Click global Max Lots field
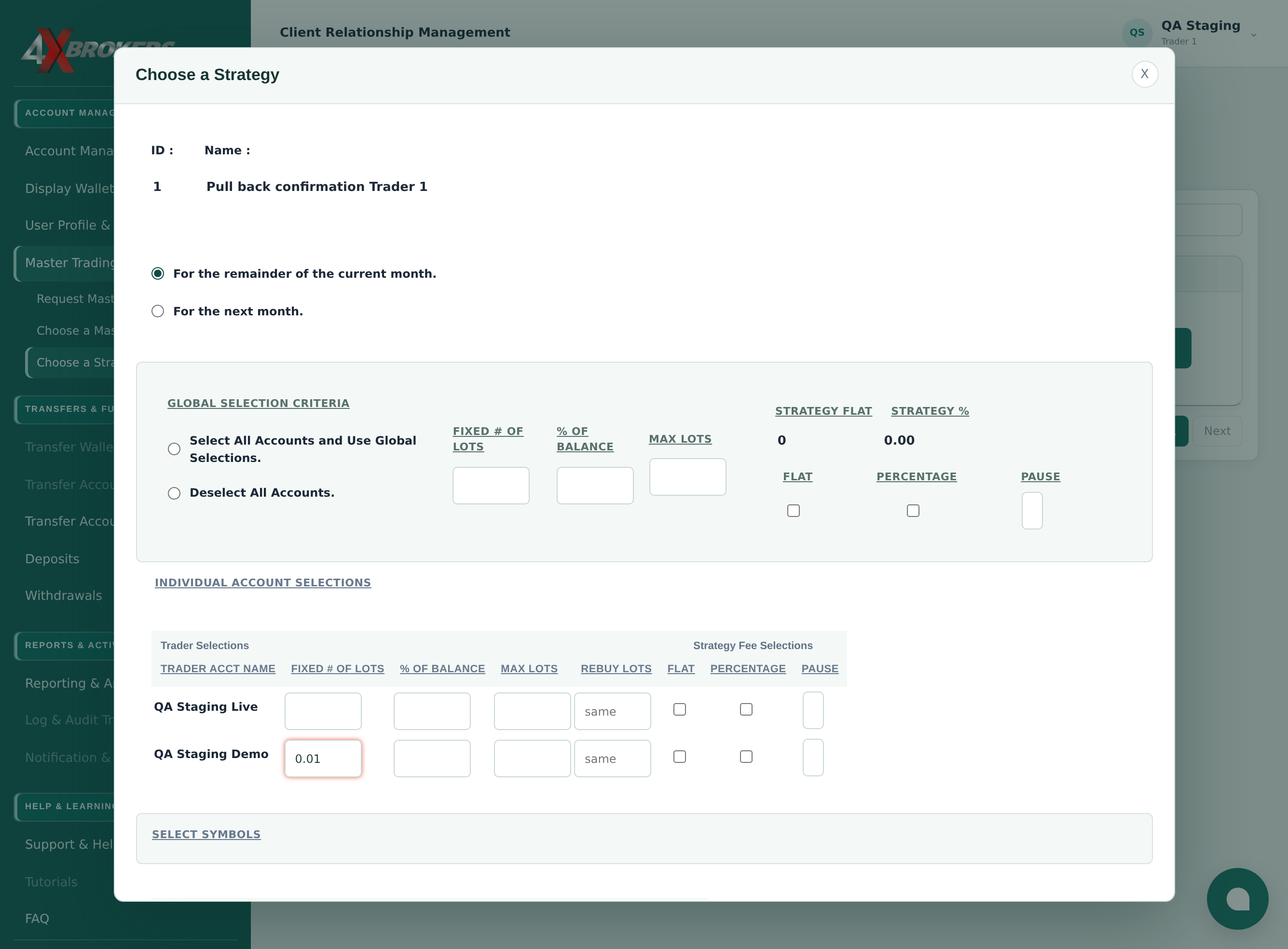This screenshot has width=1288, height=949. [x=687, y=477]
